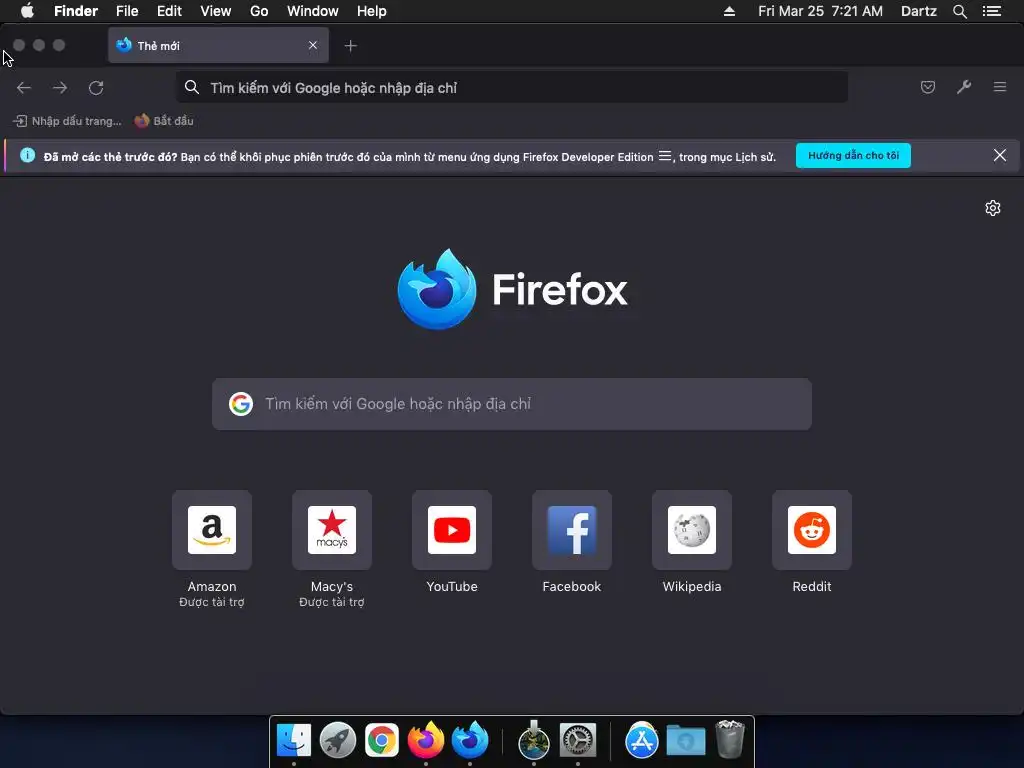Screen dimensions: 1024x768
Task: Open the Firefox hamburger application menu
Action: point(1000,87)
